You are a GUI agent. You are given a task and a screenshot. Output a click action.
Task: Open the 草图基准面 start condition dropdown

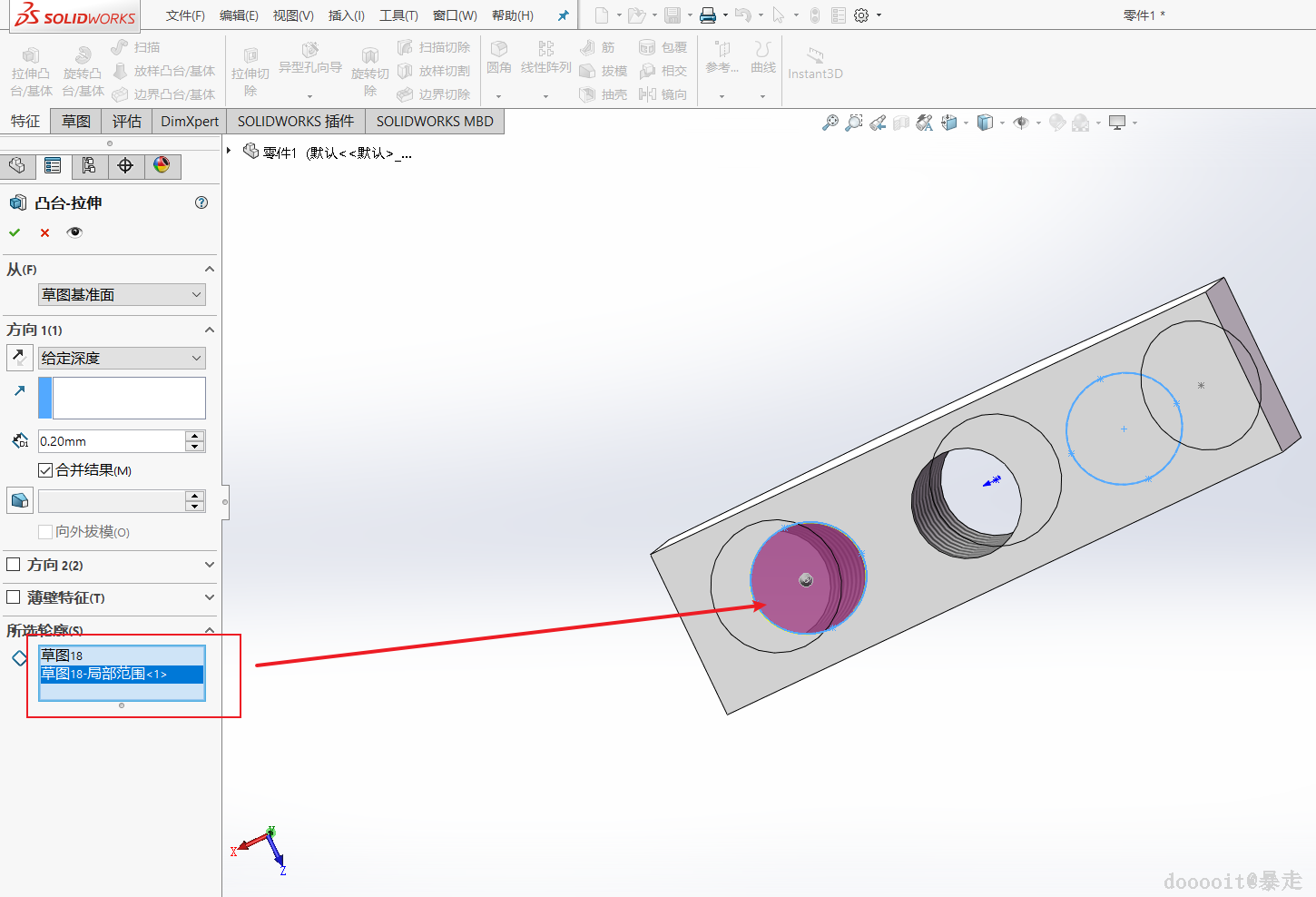pos(122,295)
